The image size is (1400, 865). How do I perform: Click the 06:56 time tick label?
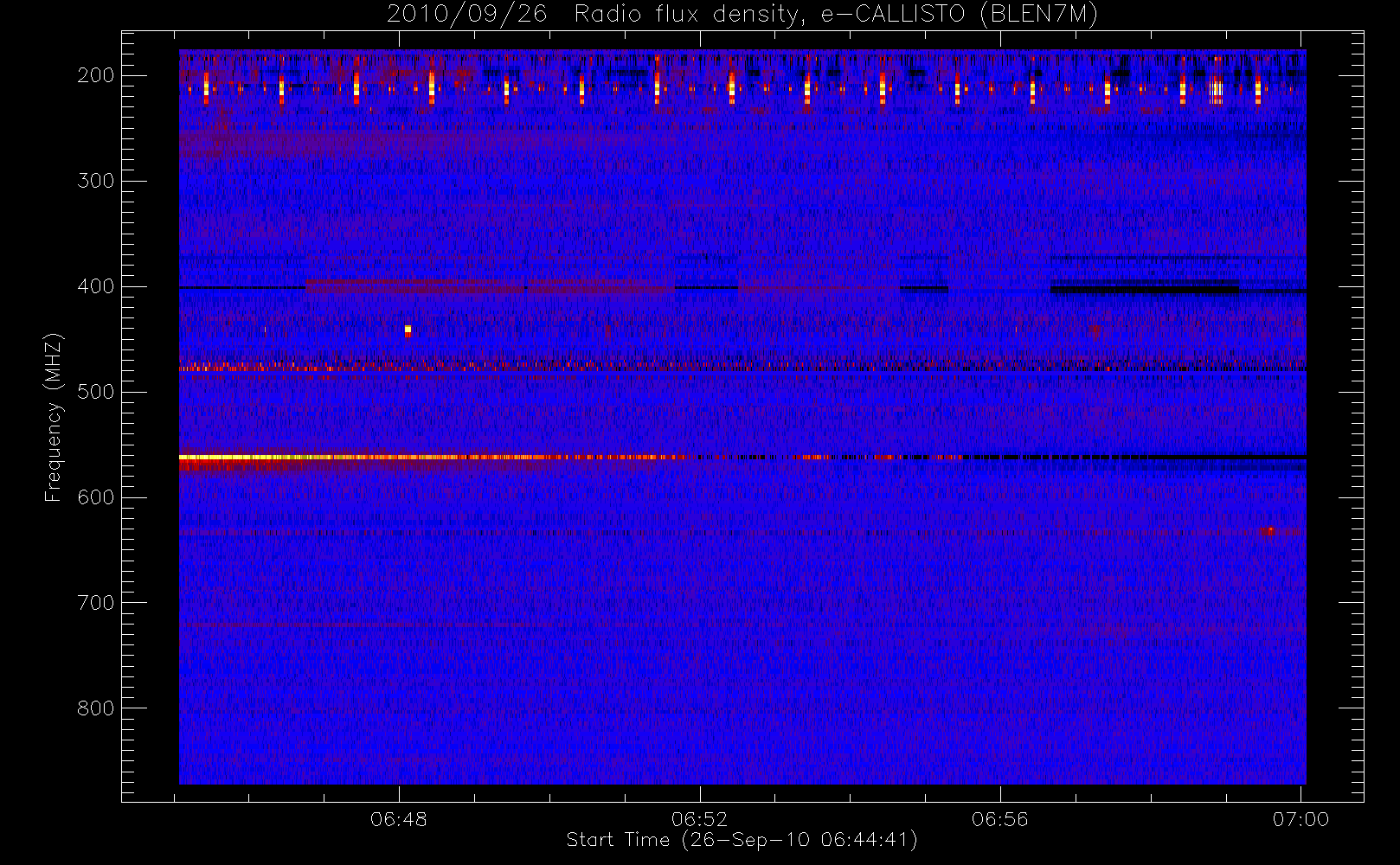1000,819
